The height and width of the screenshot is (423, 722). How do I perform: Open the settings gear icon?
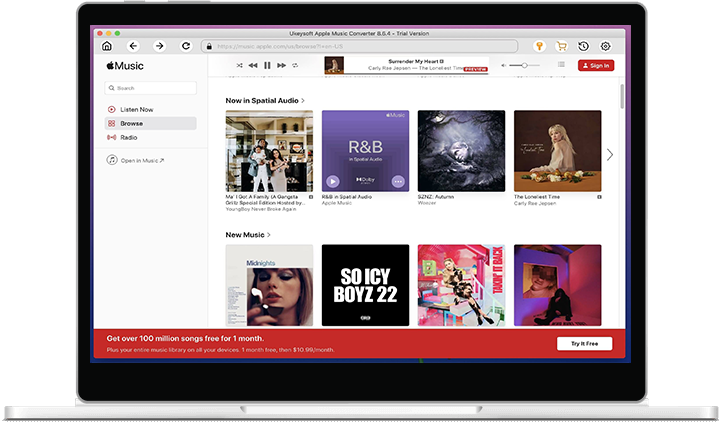point(606,46)
